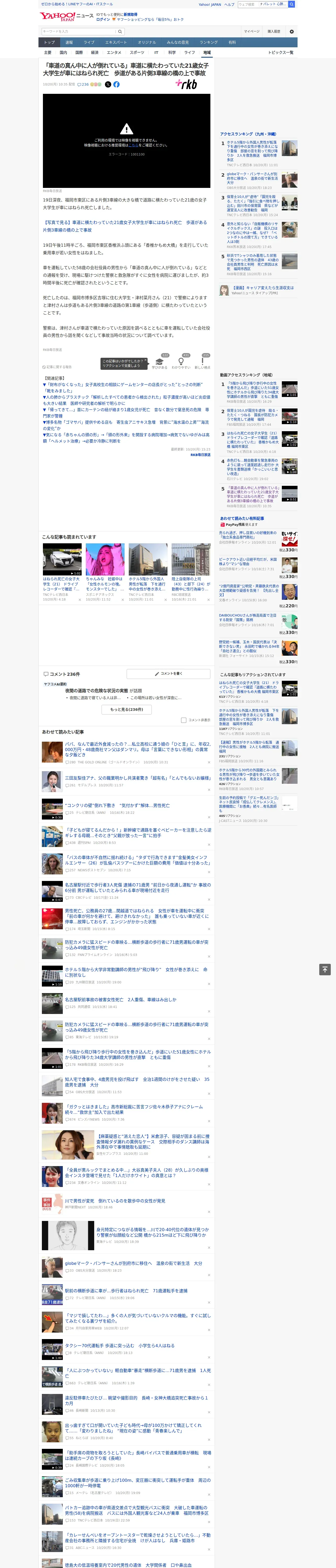React with 学びがある graduation cap icon
Image resolution: width=336 pixels, height=1568 pixels.
coord(159,362)
